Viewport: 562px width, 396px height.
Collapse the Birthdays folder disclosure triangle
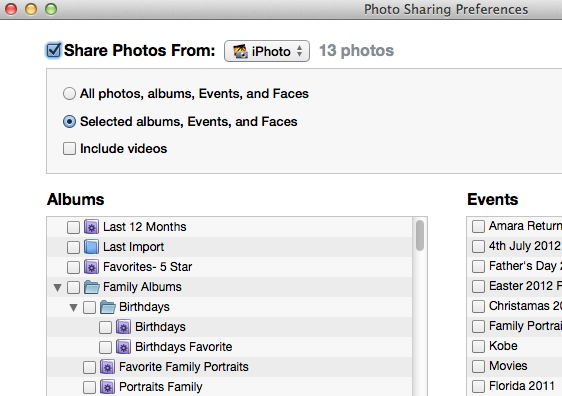pyautogui.click(x=73, y=307)
